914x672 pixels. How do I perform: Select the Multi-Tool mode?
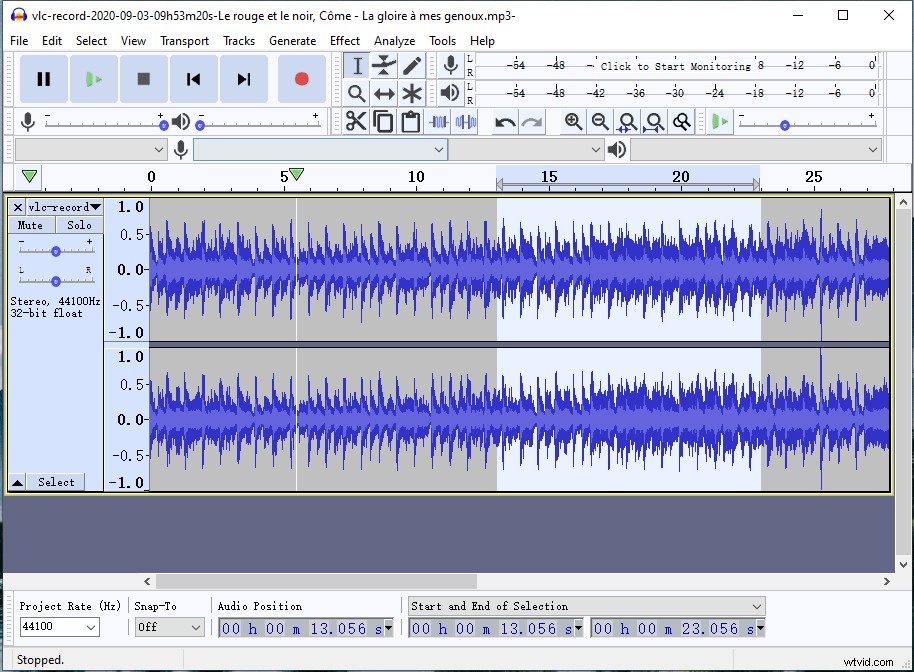coord(413,93)
